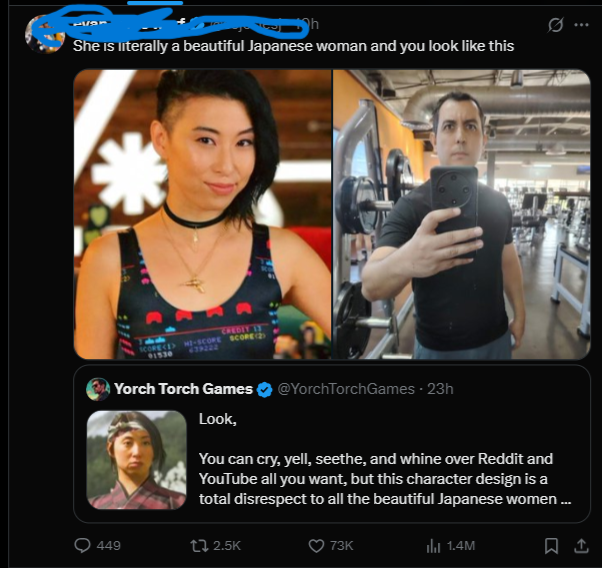Open quoted tweet's game character thumbnail
The image size is (602, 568).
137,460
